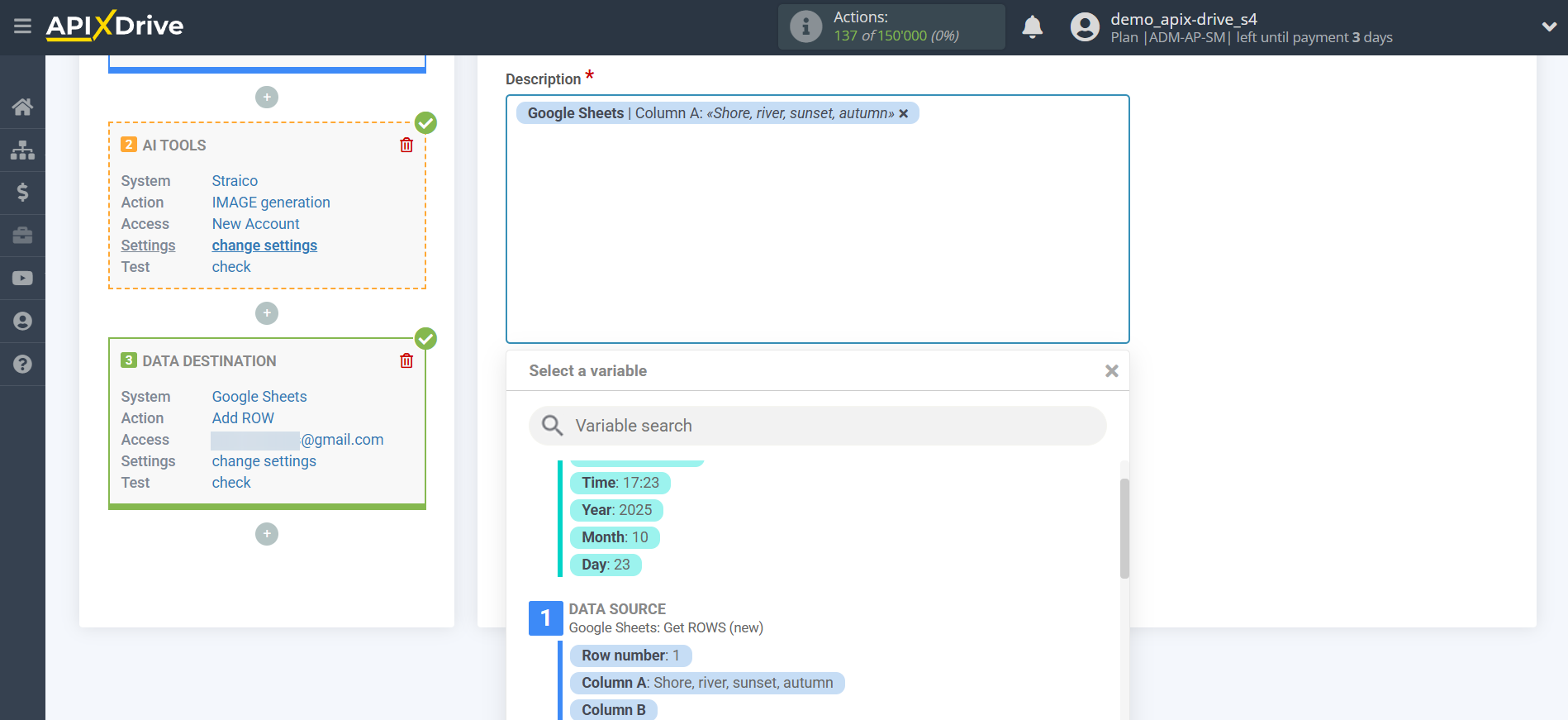Select the Column B variable
Viewport: 1568px width, 720px height.
[613, 710]
